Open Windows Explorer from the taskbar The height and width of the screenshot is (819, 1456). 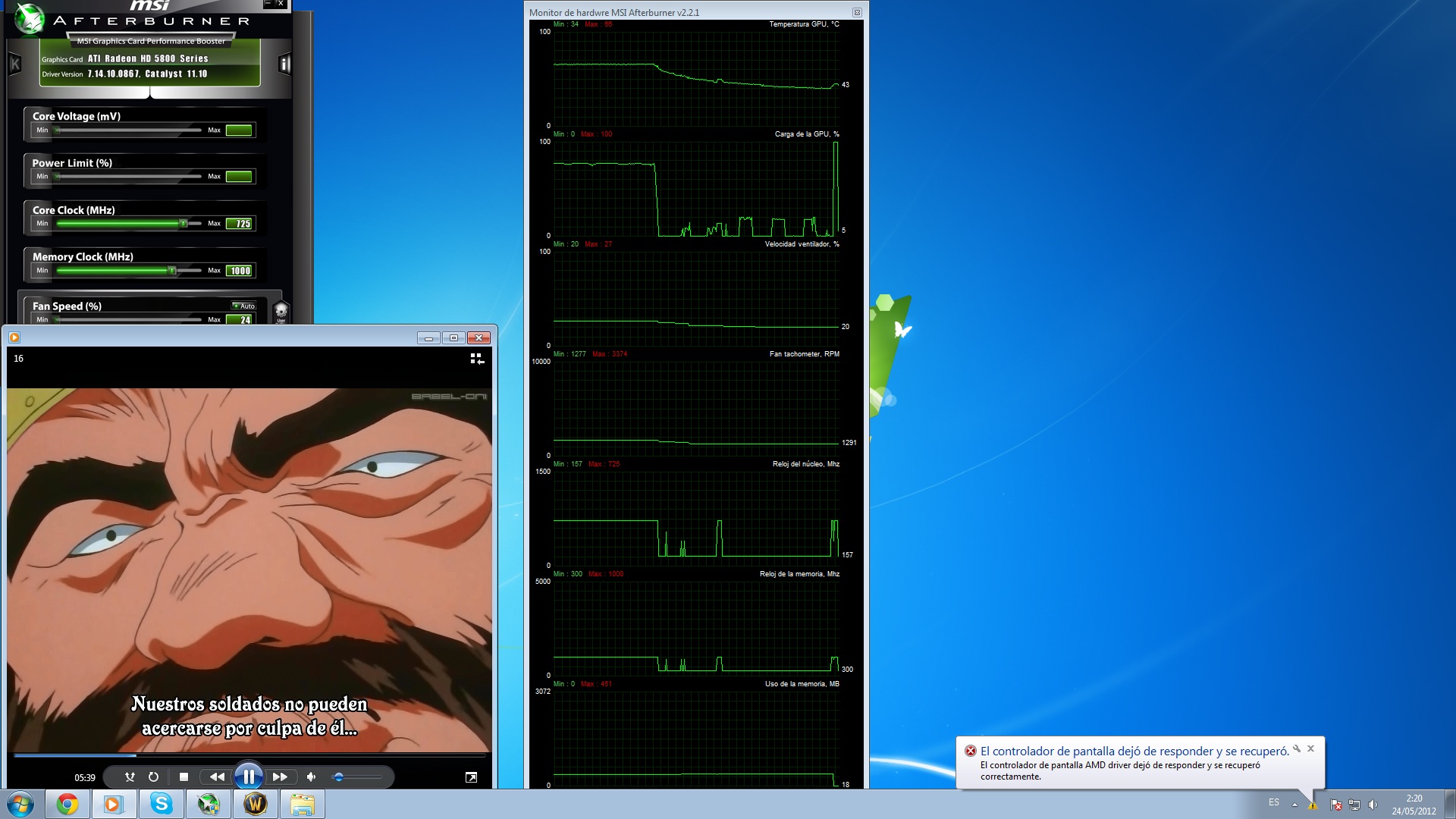point(302,804)
